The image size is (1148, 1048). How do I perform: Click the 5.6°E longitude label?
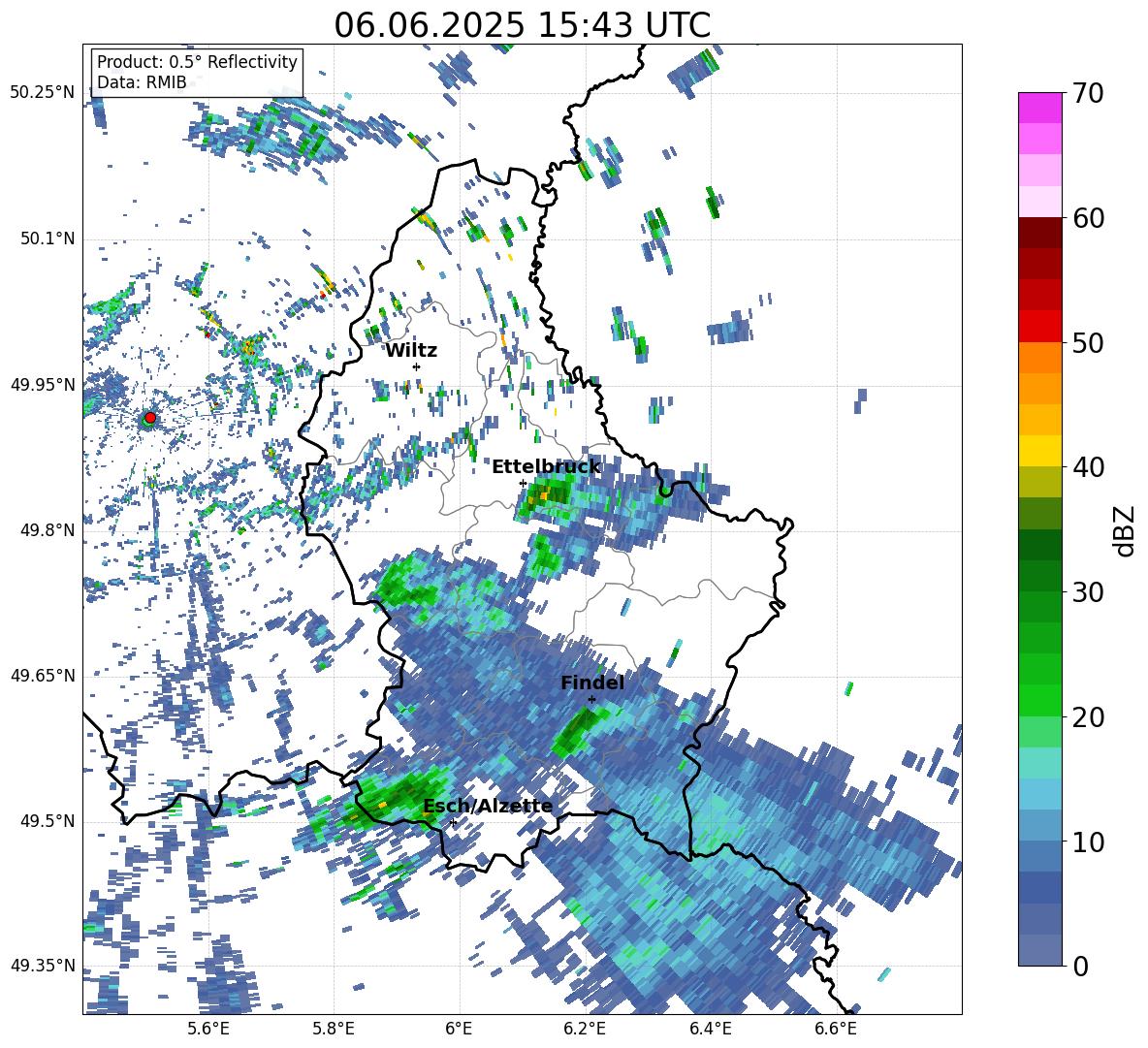point(207,1029)
